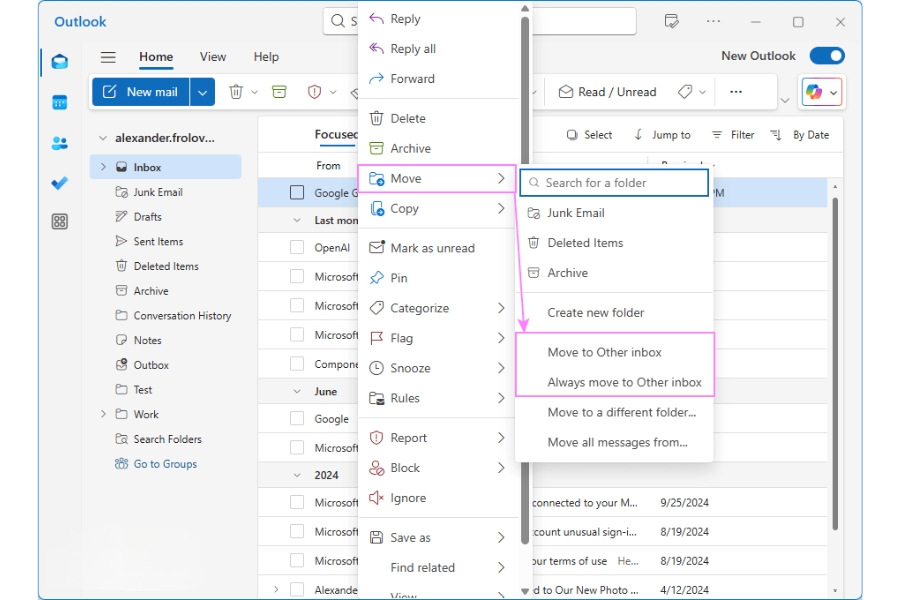The image size is (900, 600).
Task: Click the hamburger navigation menu icon
Action: [x=108, y=57]
